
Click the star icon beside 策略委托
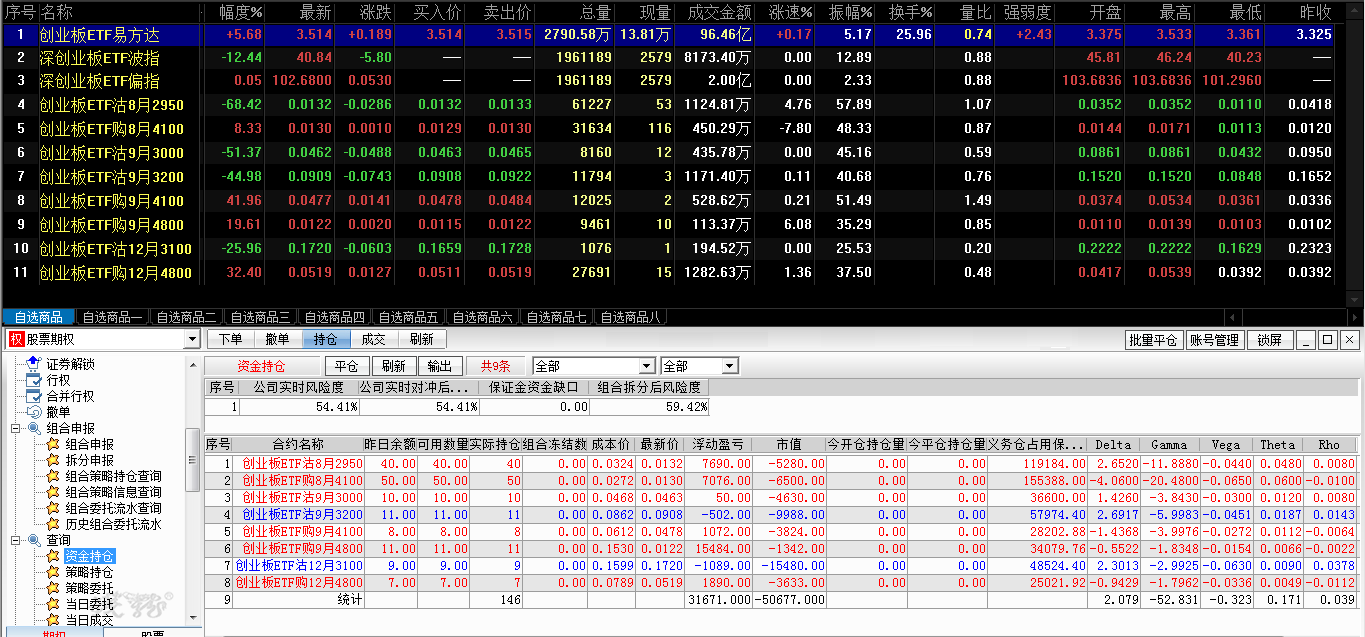coord(53,588)
